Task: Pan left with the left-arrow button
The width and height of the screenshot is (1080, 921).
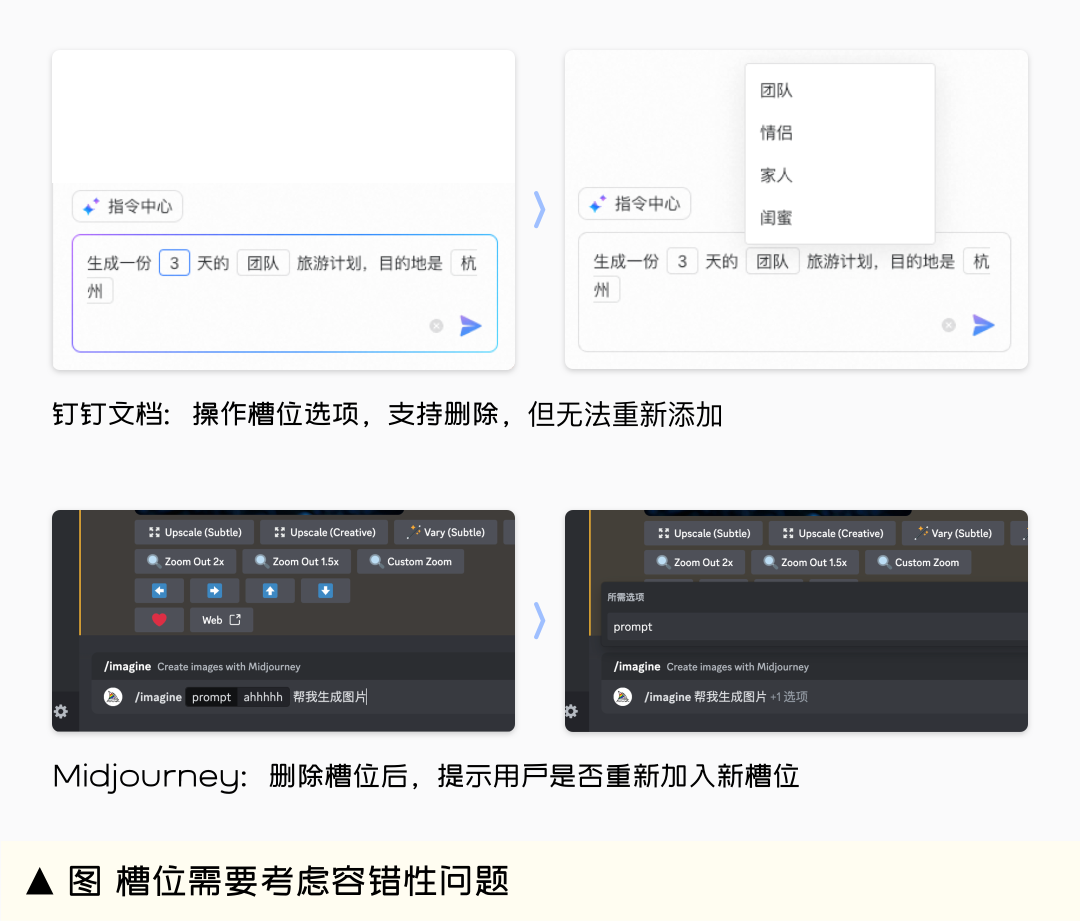Action: point(159,590)
